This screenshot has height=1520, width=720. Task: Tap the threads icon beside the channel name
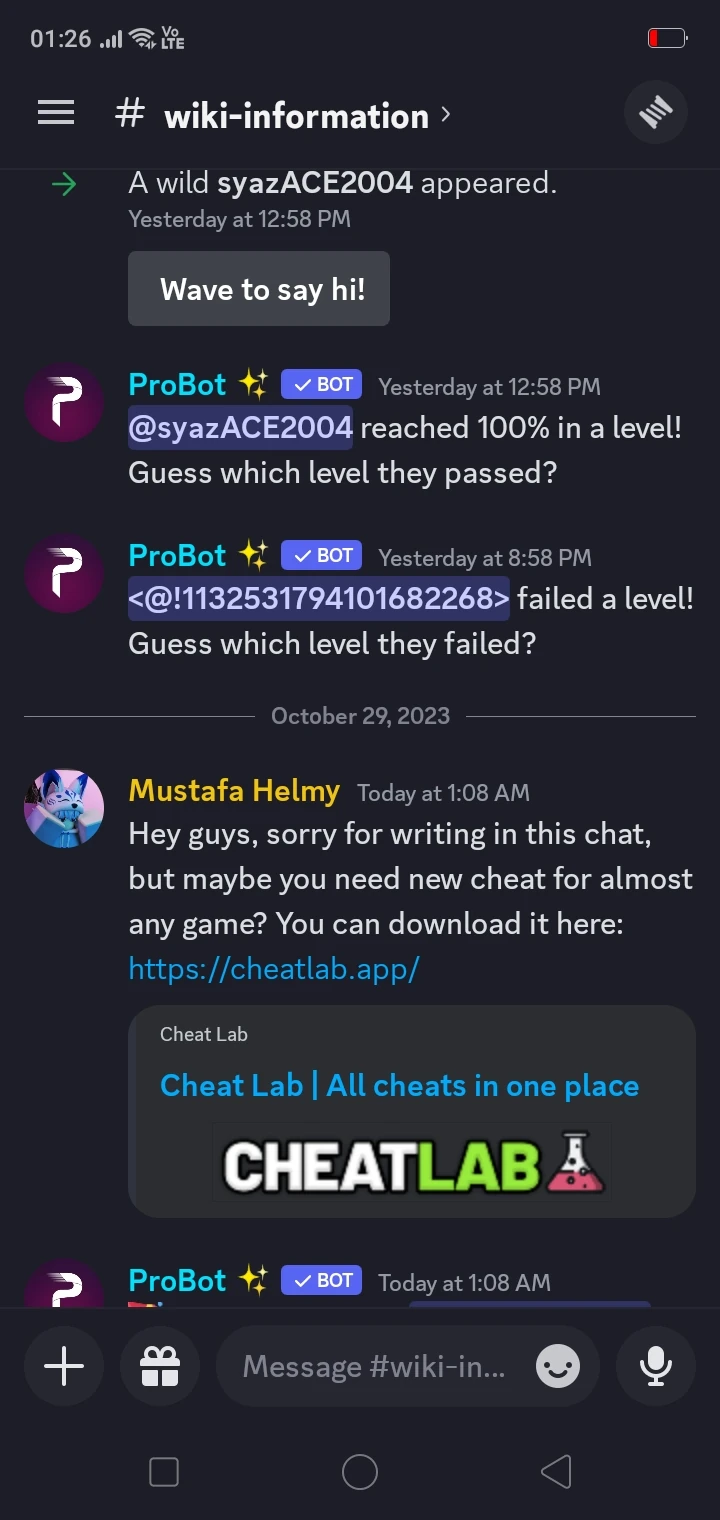point(655,112)
